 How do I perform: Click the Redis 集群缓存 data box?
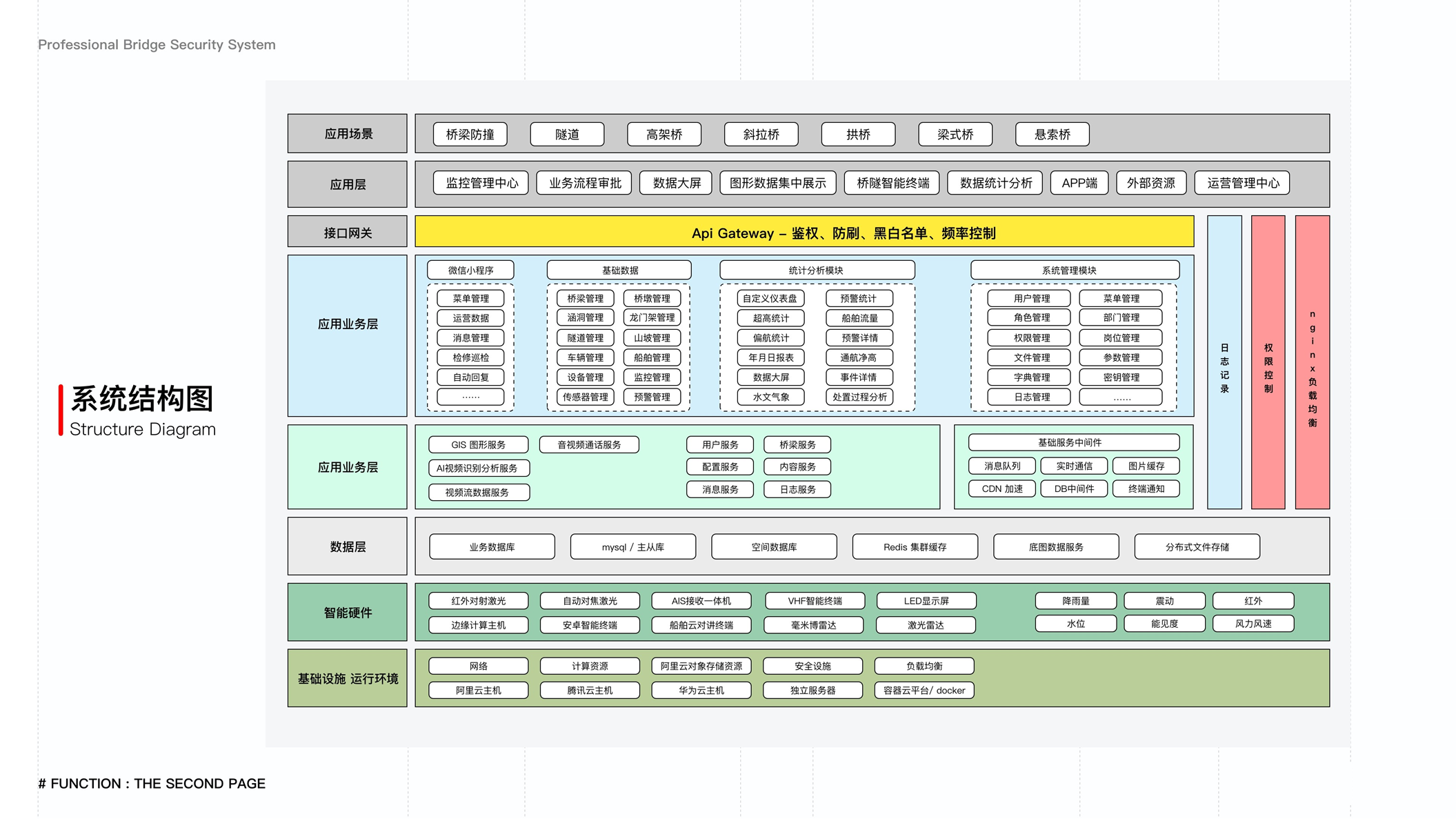click(915, 547)
